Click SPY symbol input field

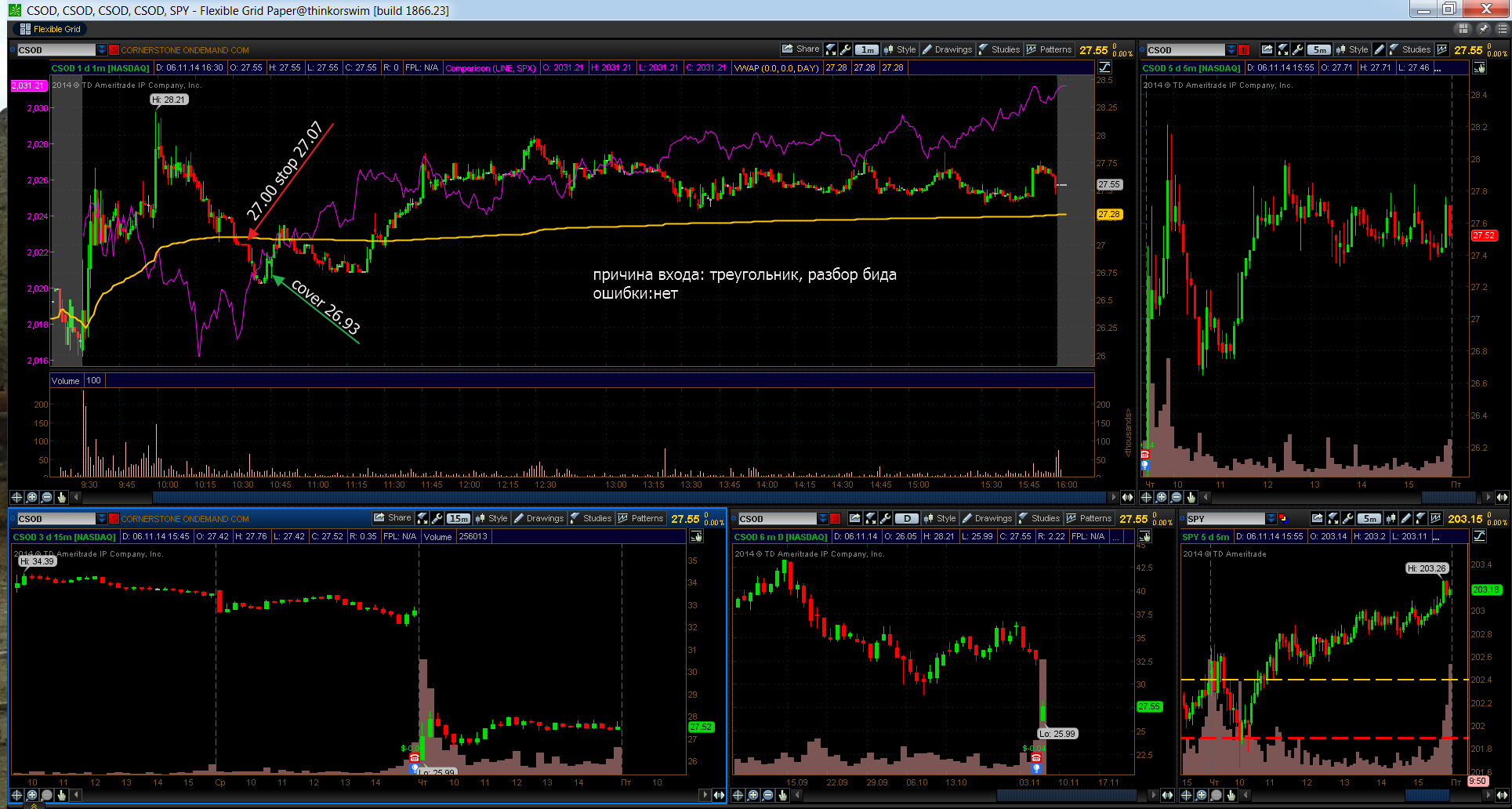pyautogui.click(x=1225, y=519)
